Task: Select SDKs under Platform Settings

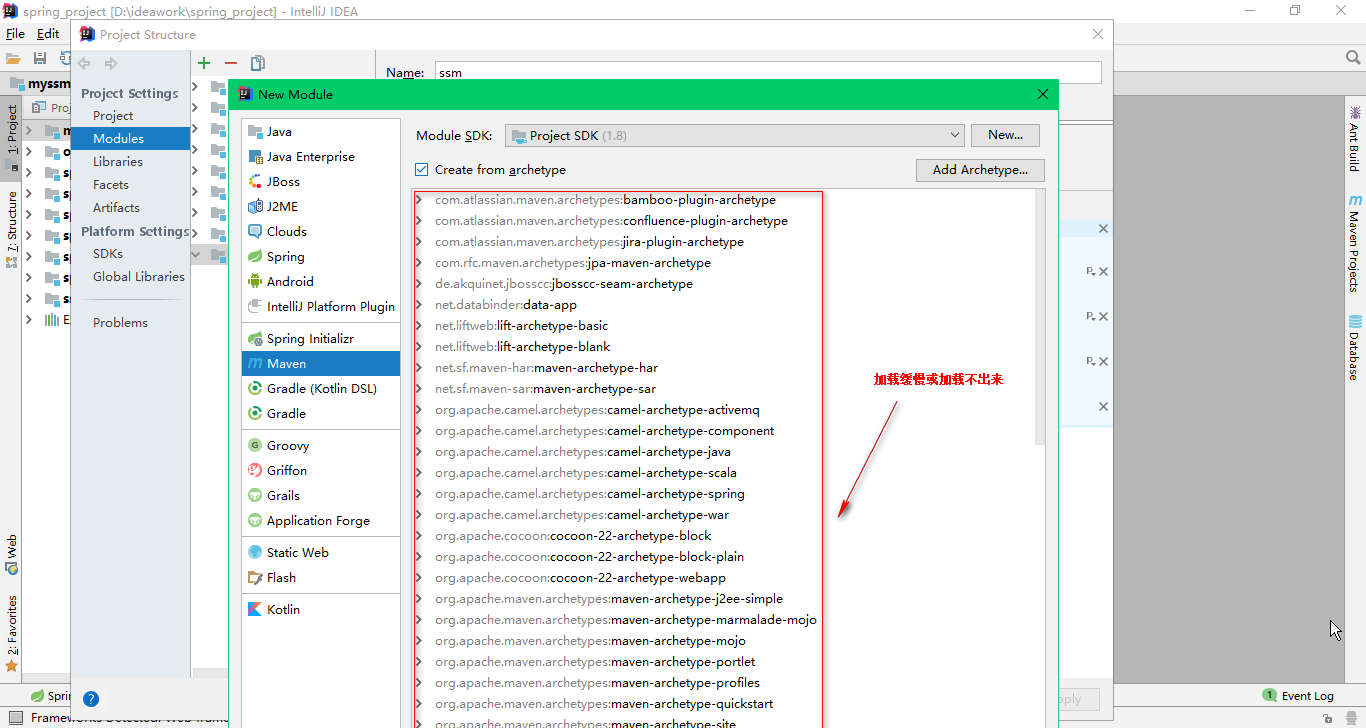Action: [x=108, y=254]
